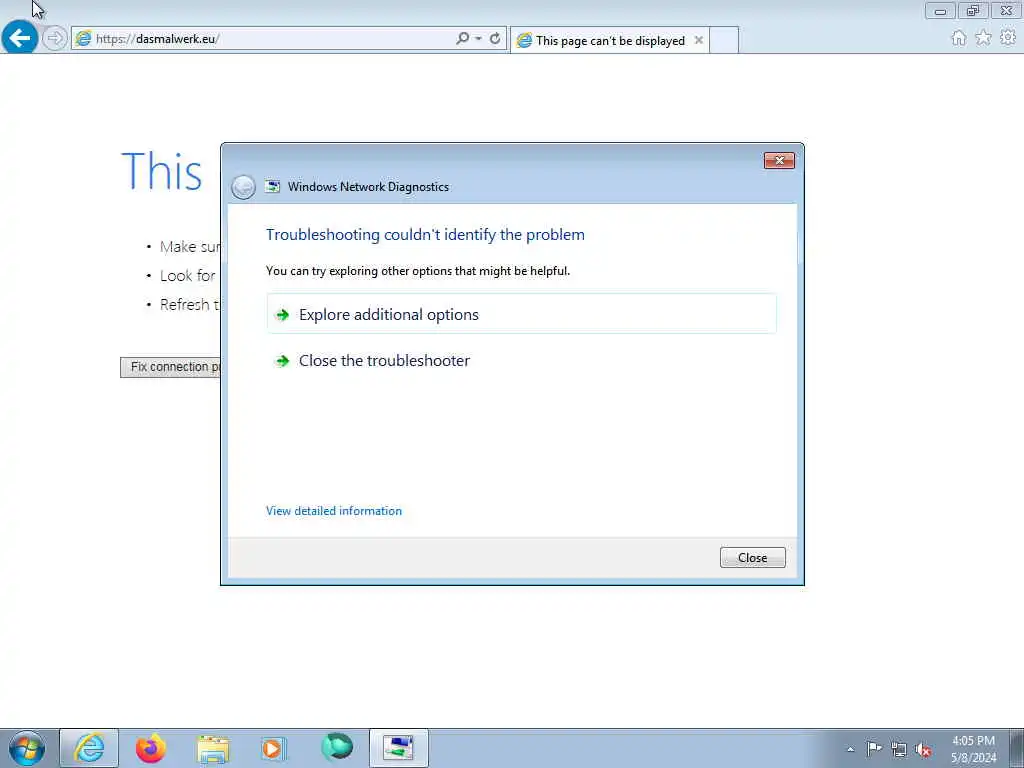Screen dimensions: 1024x768
Task: Open the network tray icon
Action: tap(899, 749)
